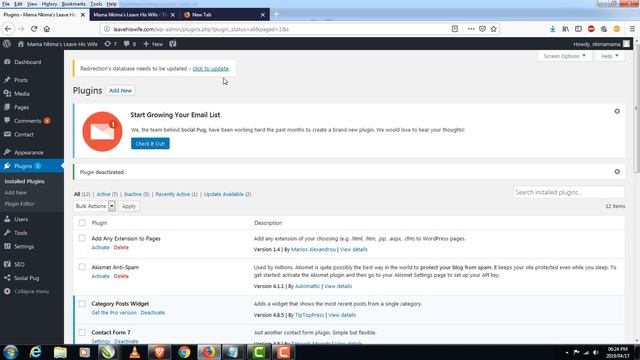
Task: Open the Tools menu in menu bar
Action: (96, 4)
